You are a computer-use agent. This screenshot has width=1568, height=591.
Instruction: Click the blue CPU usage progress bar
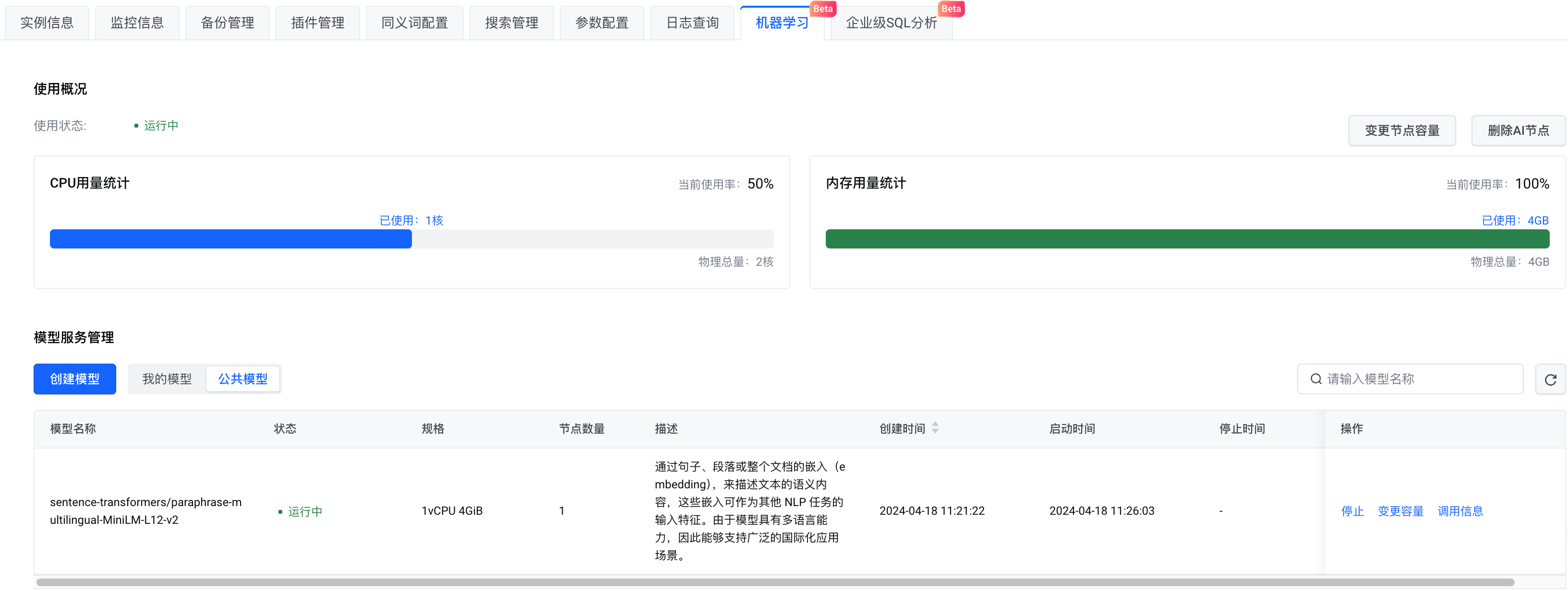click(231, 239)
